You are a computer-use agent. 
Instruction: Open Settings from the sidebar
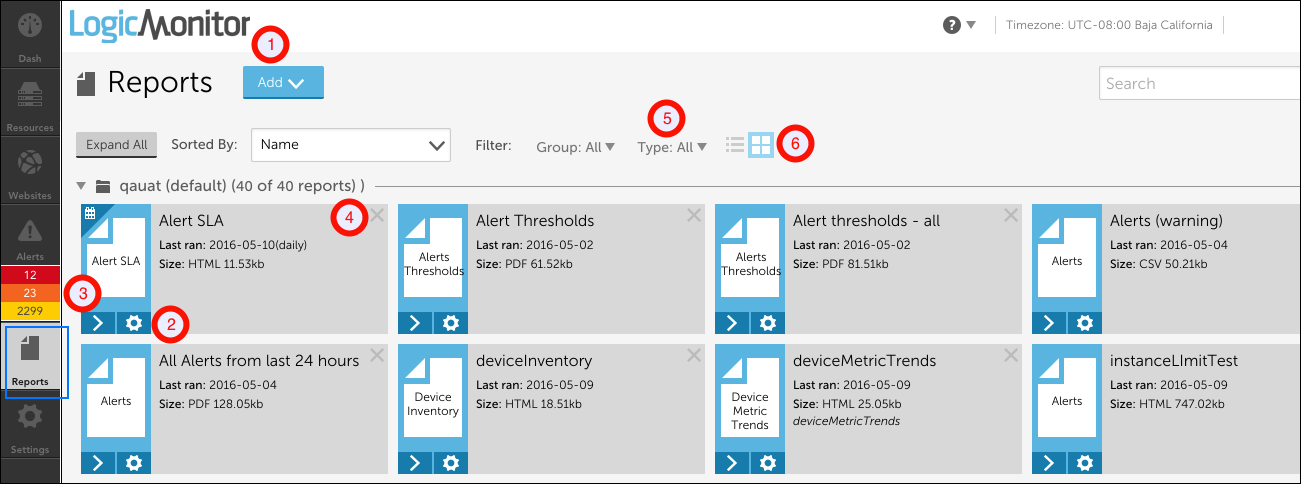(30, 428)
